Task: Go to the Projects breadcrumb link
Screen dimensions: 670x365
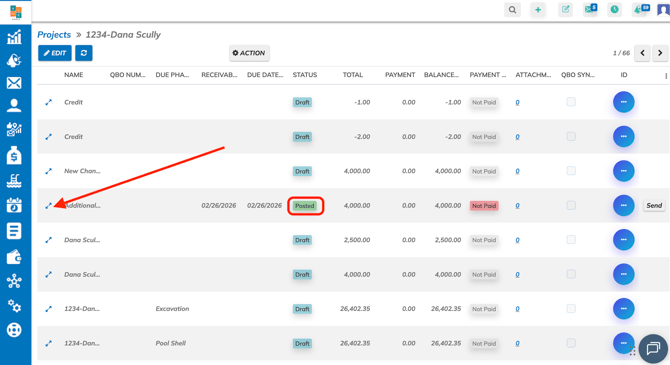Action: 54,35
